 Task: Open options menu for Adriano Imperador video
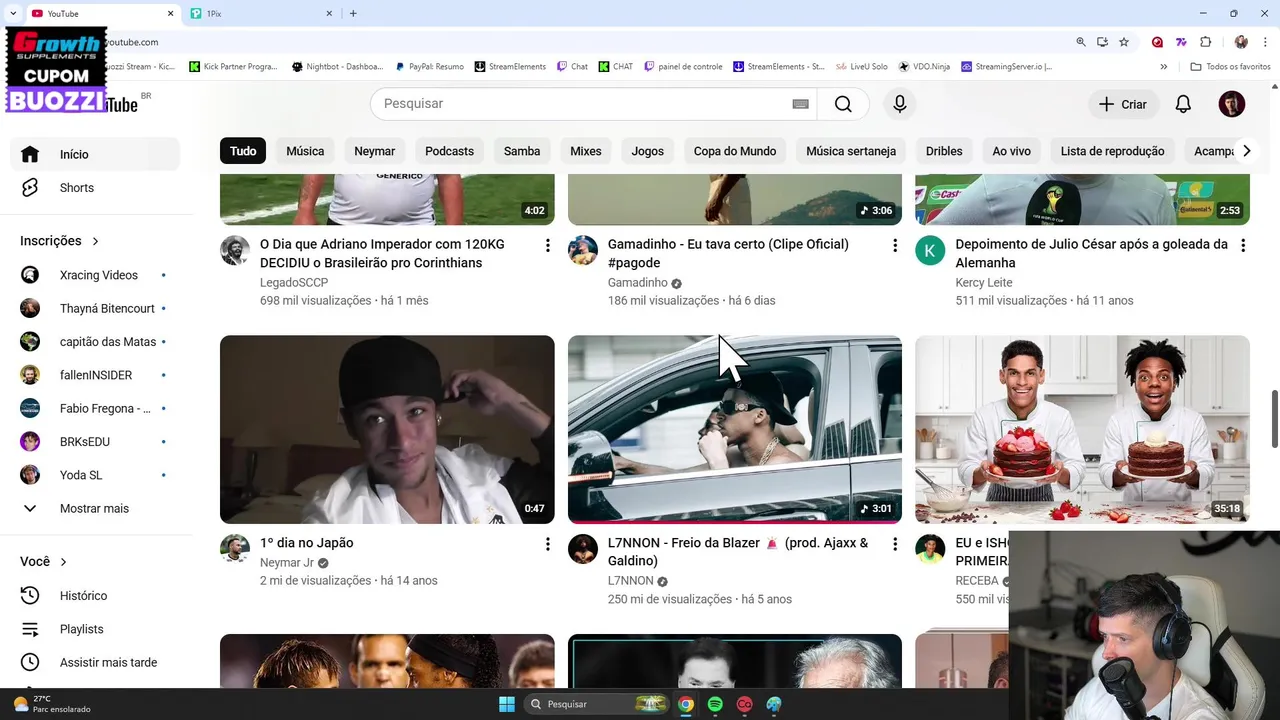547,245
